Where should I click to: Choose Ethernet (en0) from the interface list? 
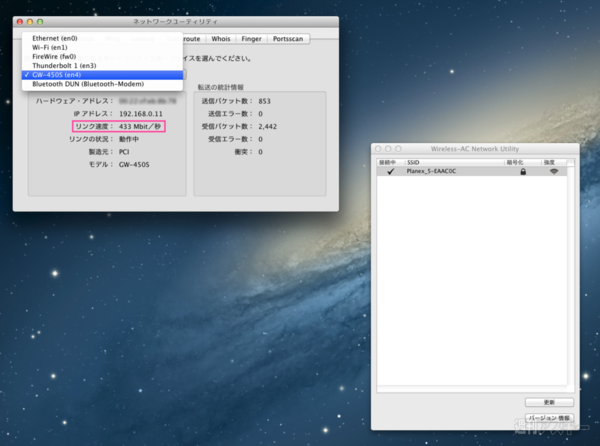54,38
